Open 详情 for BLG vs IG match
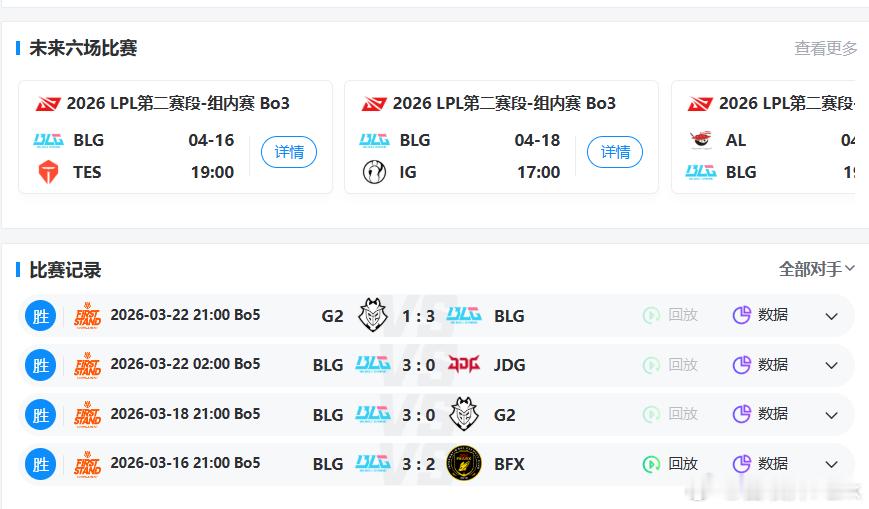The image size is (869, 509). pyautogui.click(x=615, y=152)
